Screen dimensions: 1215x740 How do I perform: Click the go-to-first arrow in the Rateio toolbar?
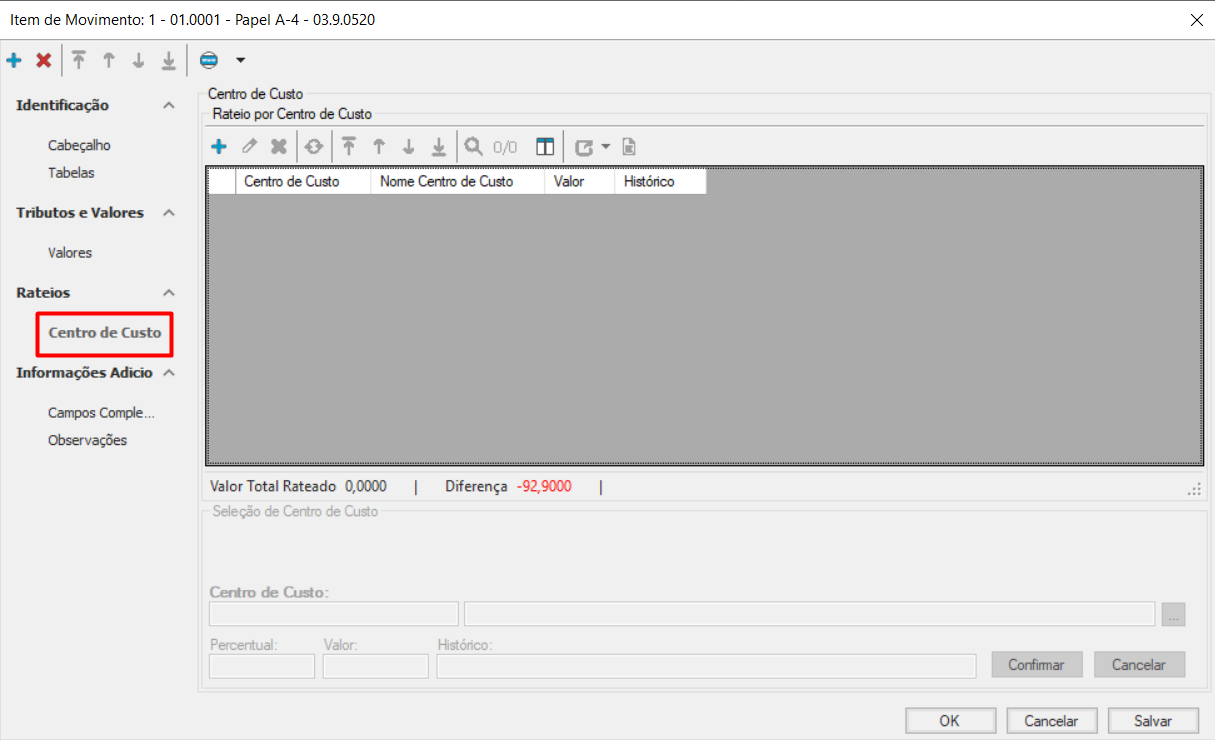coord(348,147)
